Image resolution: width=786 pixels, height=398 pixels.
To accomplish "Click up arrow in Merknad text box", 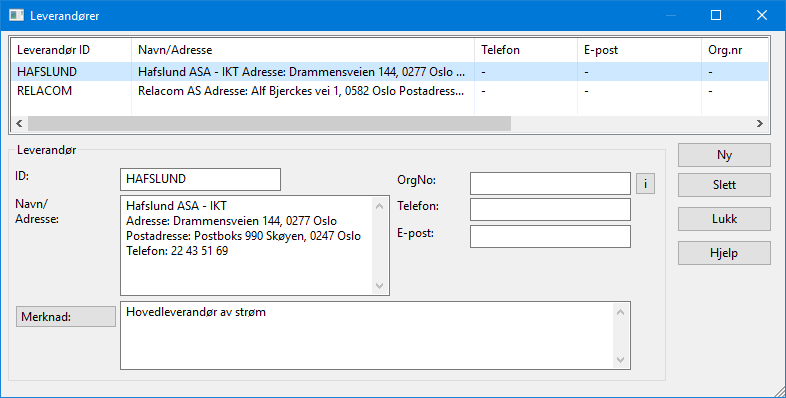I will tap(621, 312).
